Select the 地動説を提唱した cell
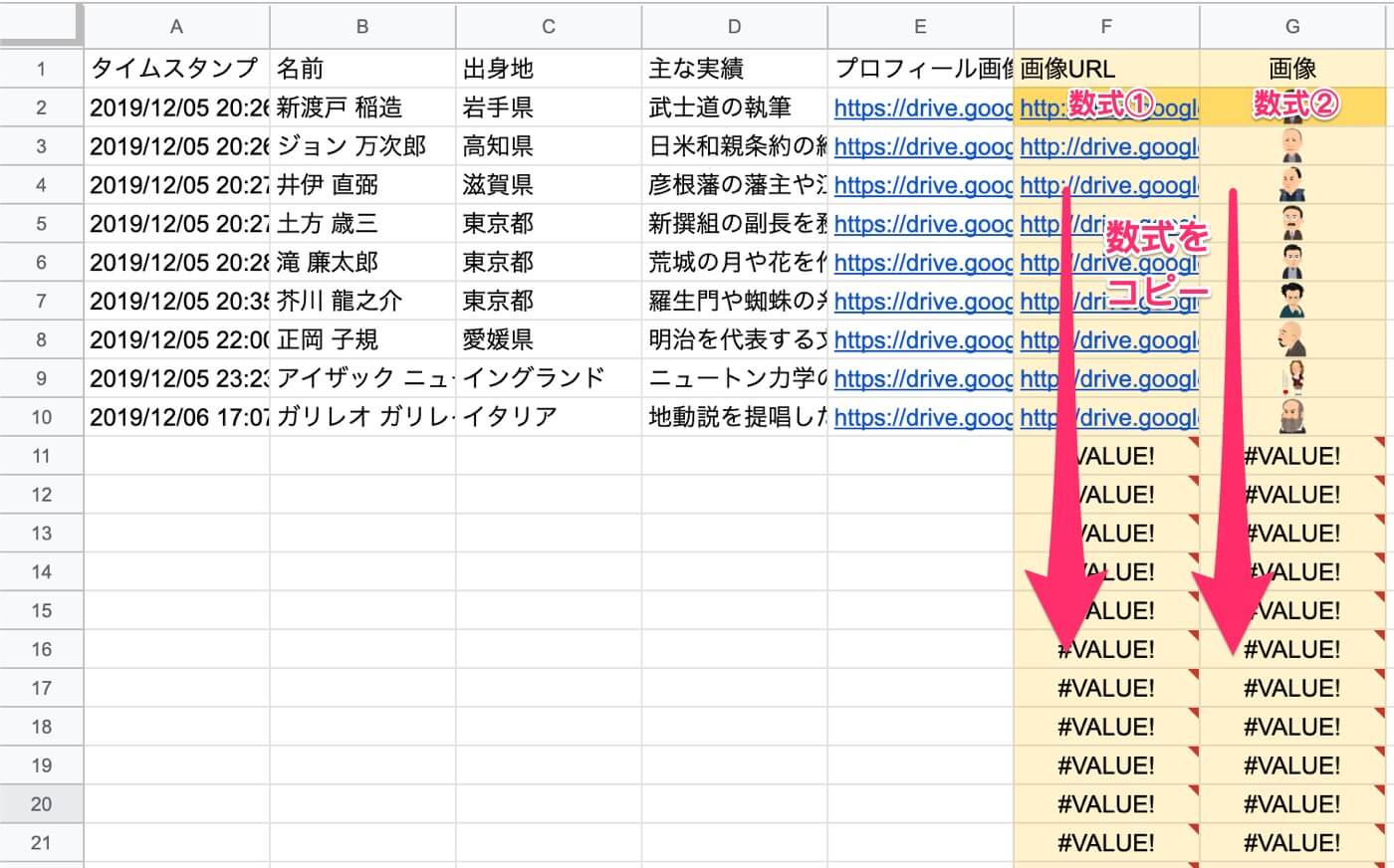The width and height of the screenshot is (1394, 868). pyautogui.click(x=734, y=416)
